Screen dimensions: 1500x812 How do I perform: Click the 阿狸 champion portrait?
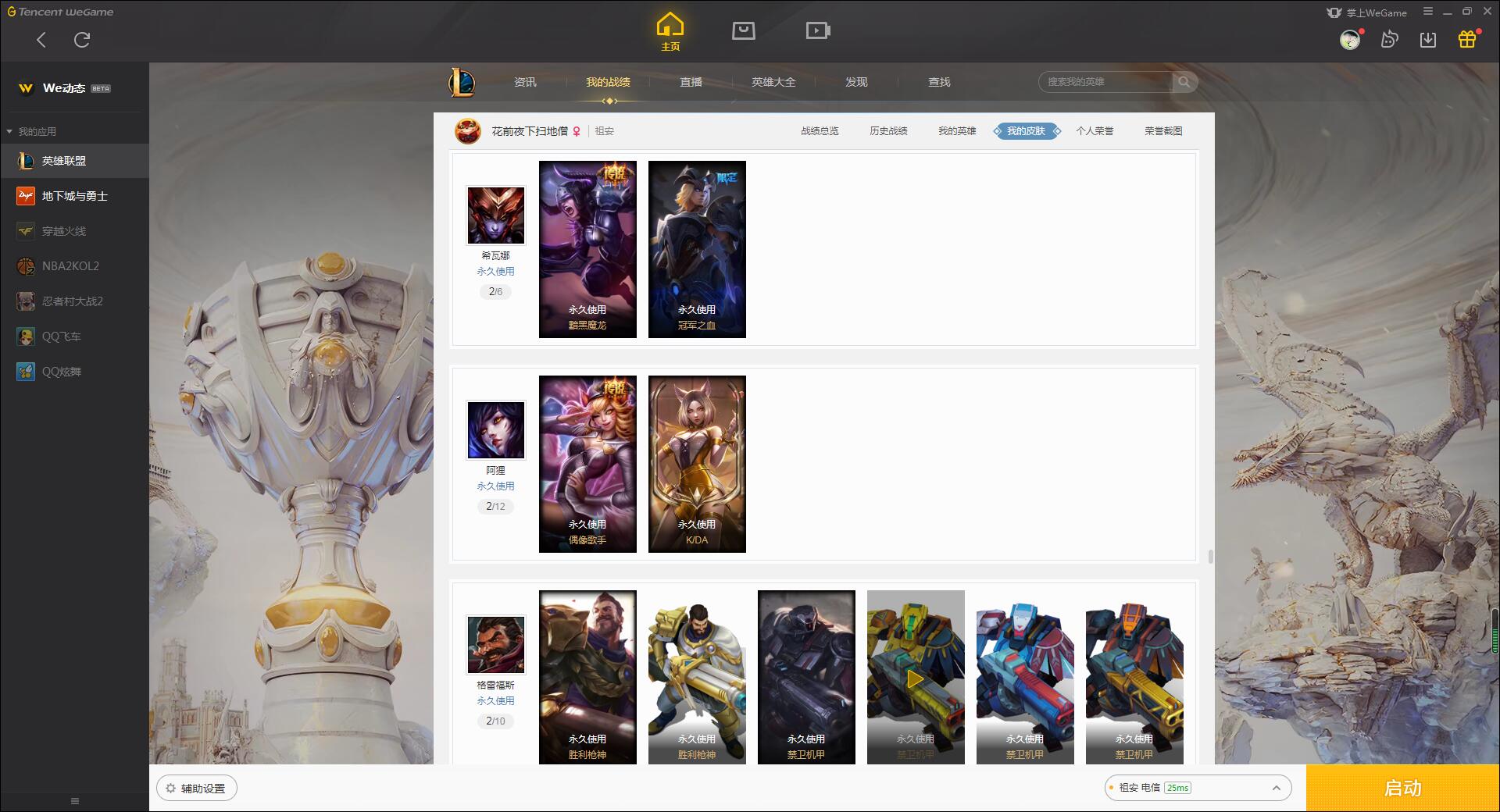click(496, 430)
